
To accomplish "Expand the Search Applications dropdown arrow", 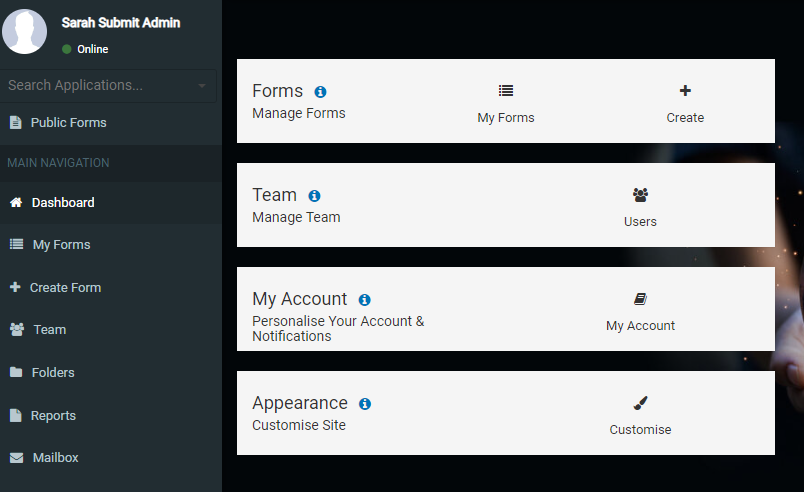I will tap(202, 86).
